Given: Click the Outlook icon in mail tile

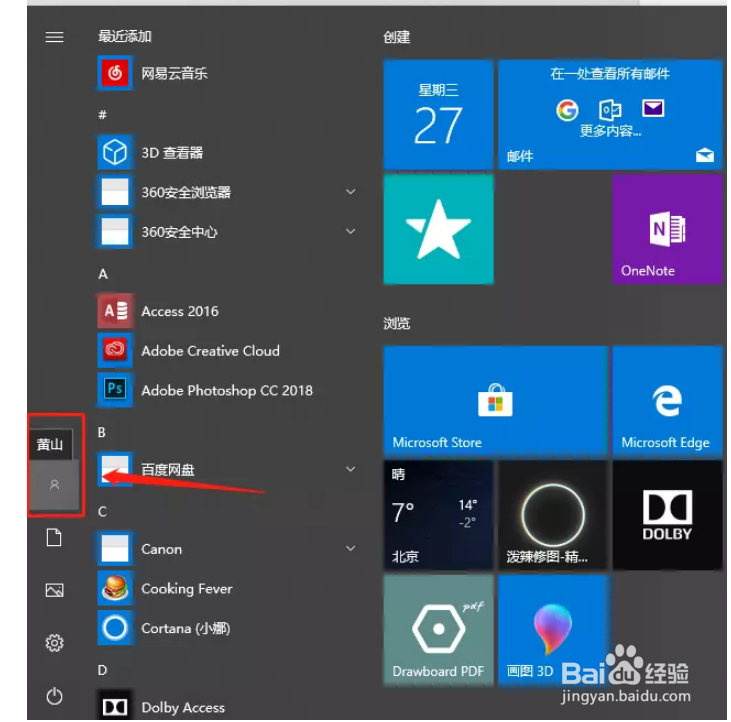Looking at the screenshot, I should tap(610, 110).
